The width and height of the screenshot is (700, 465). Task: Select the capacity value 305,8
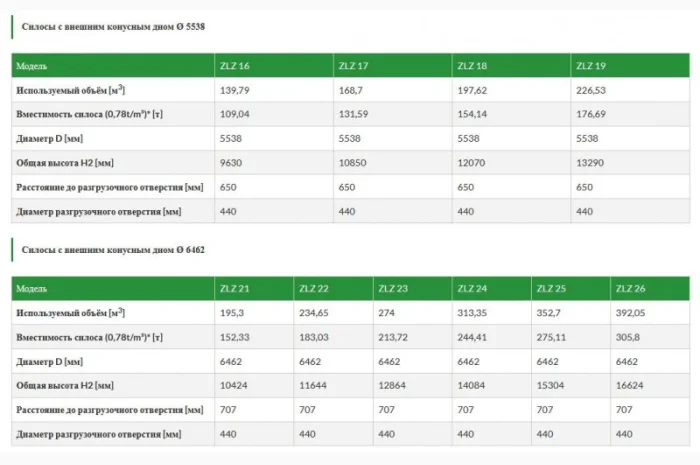pos(630,337)
